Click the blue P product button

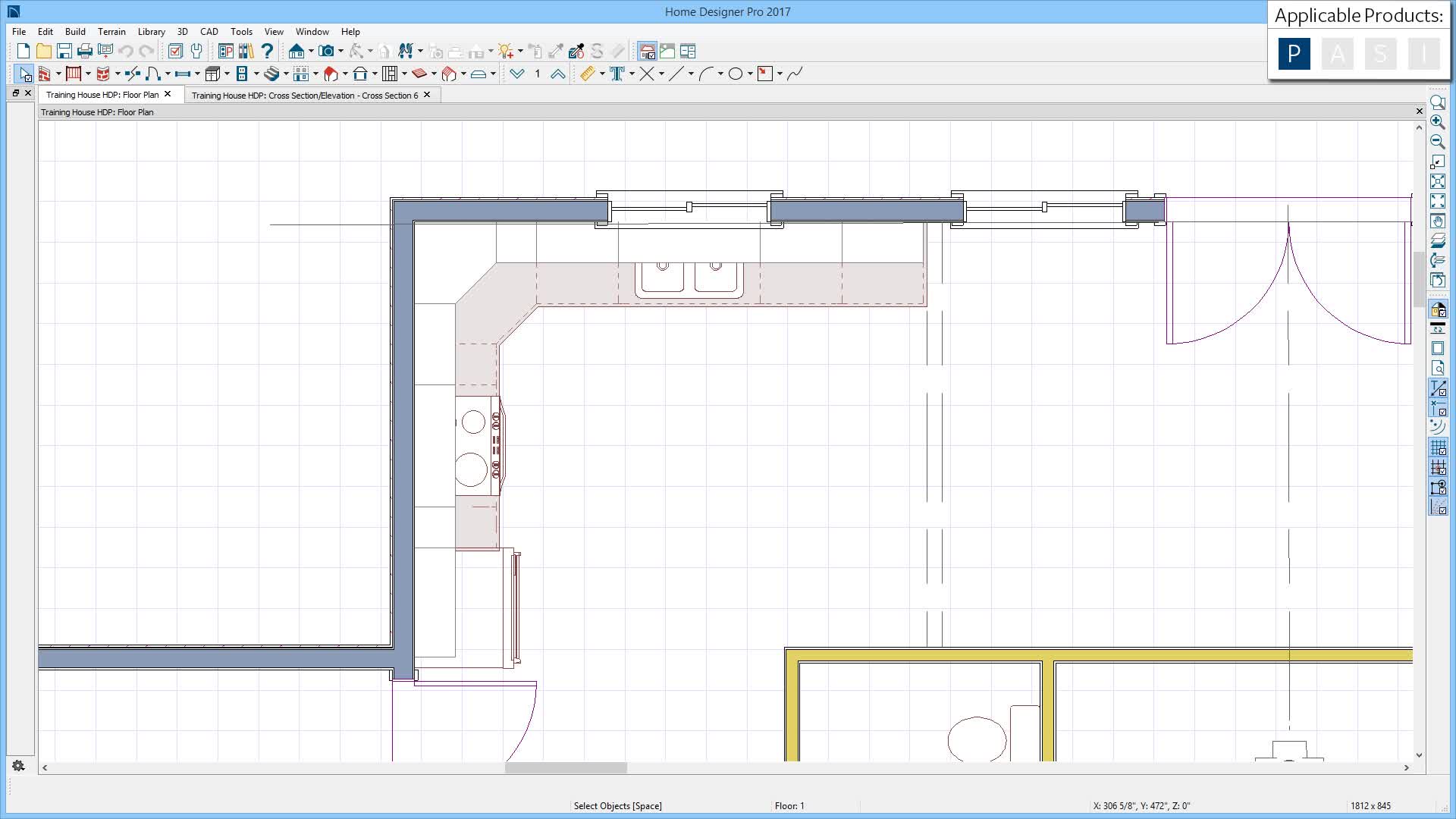click(x=1294, y=55)
